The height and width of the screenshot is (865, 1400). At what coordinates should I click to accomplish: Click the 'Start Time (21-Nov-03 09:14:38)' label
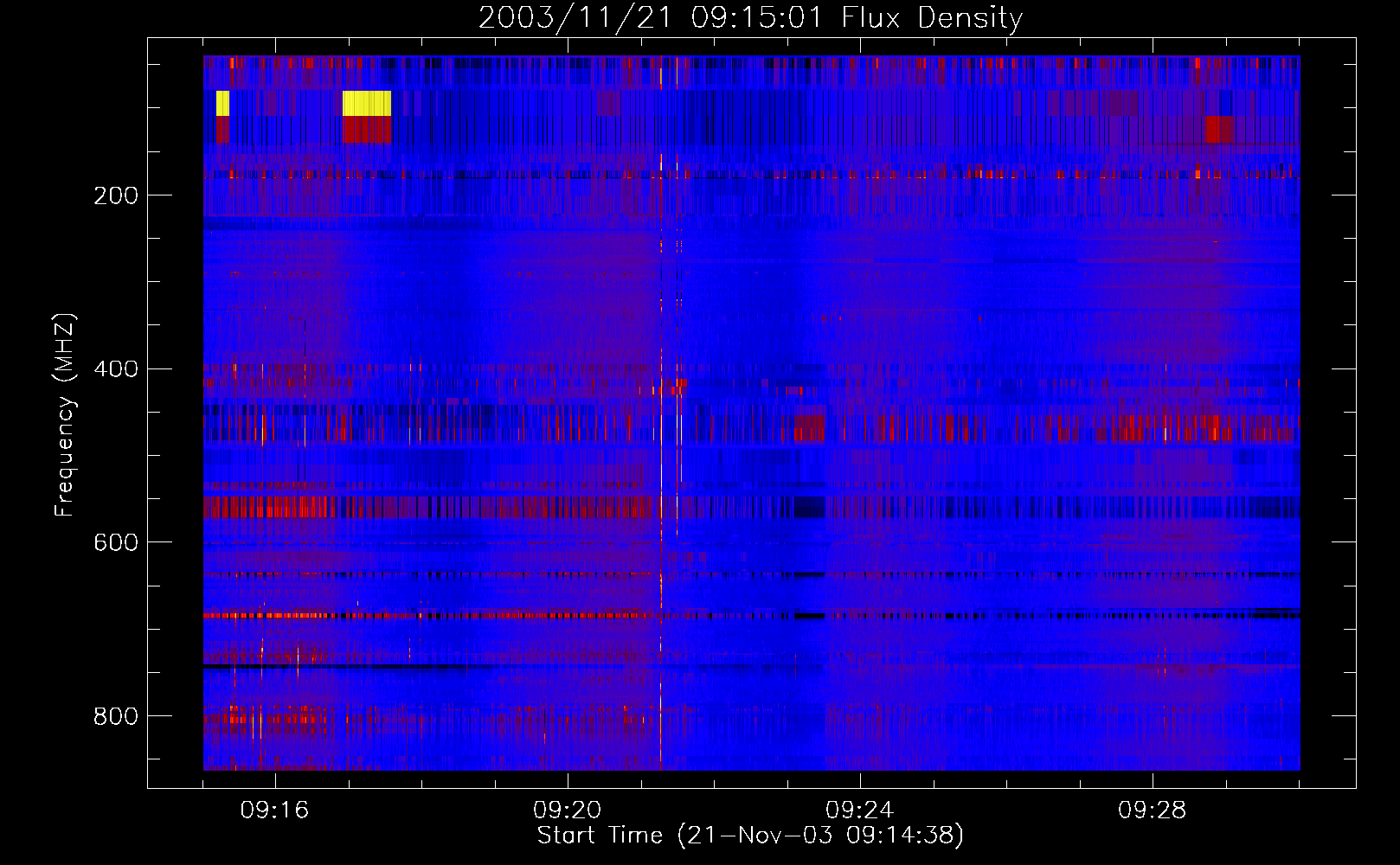click(750, 835)
